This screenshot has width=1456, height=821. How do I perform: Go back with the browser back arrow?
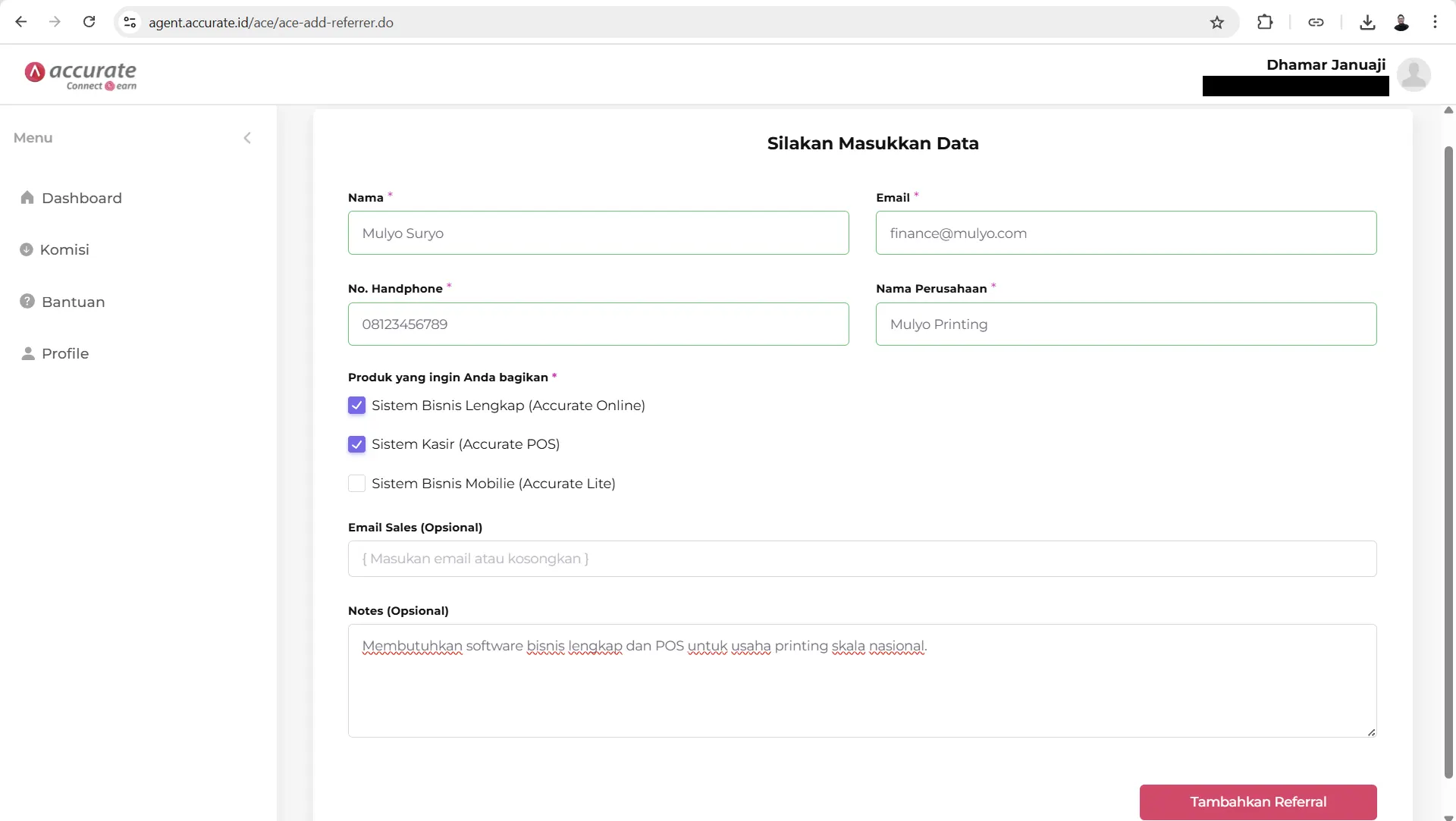(21, 22)
